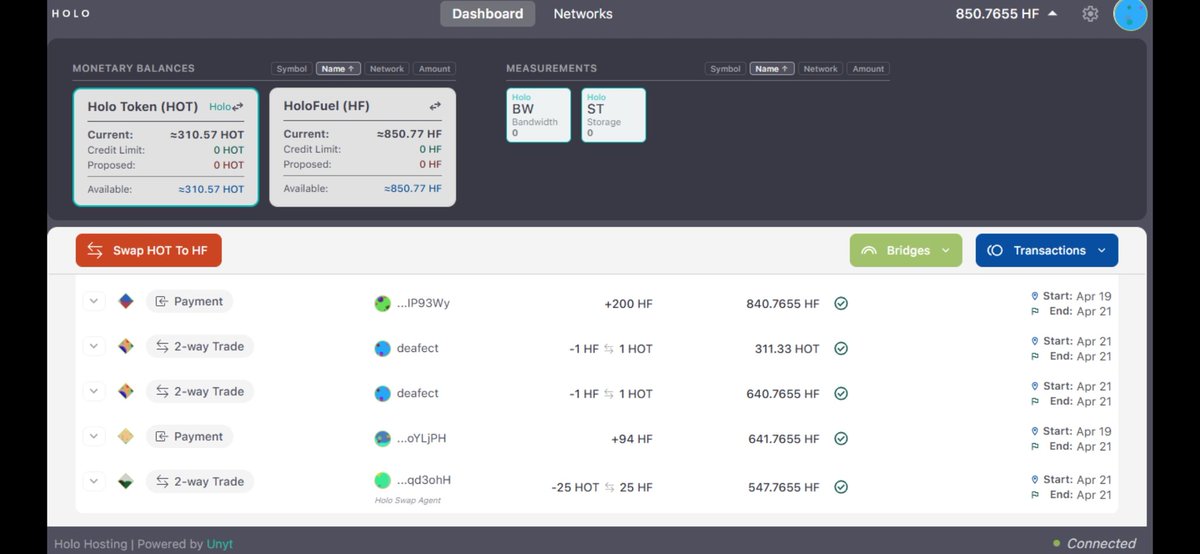Click the completed checkmark beside 640.7655 HF

click(841, 393)
